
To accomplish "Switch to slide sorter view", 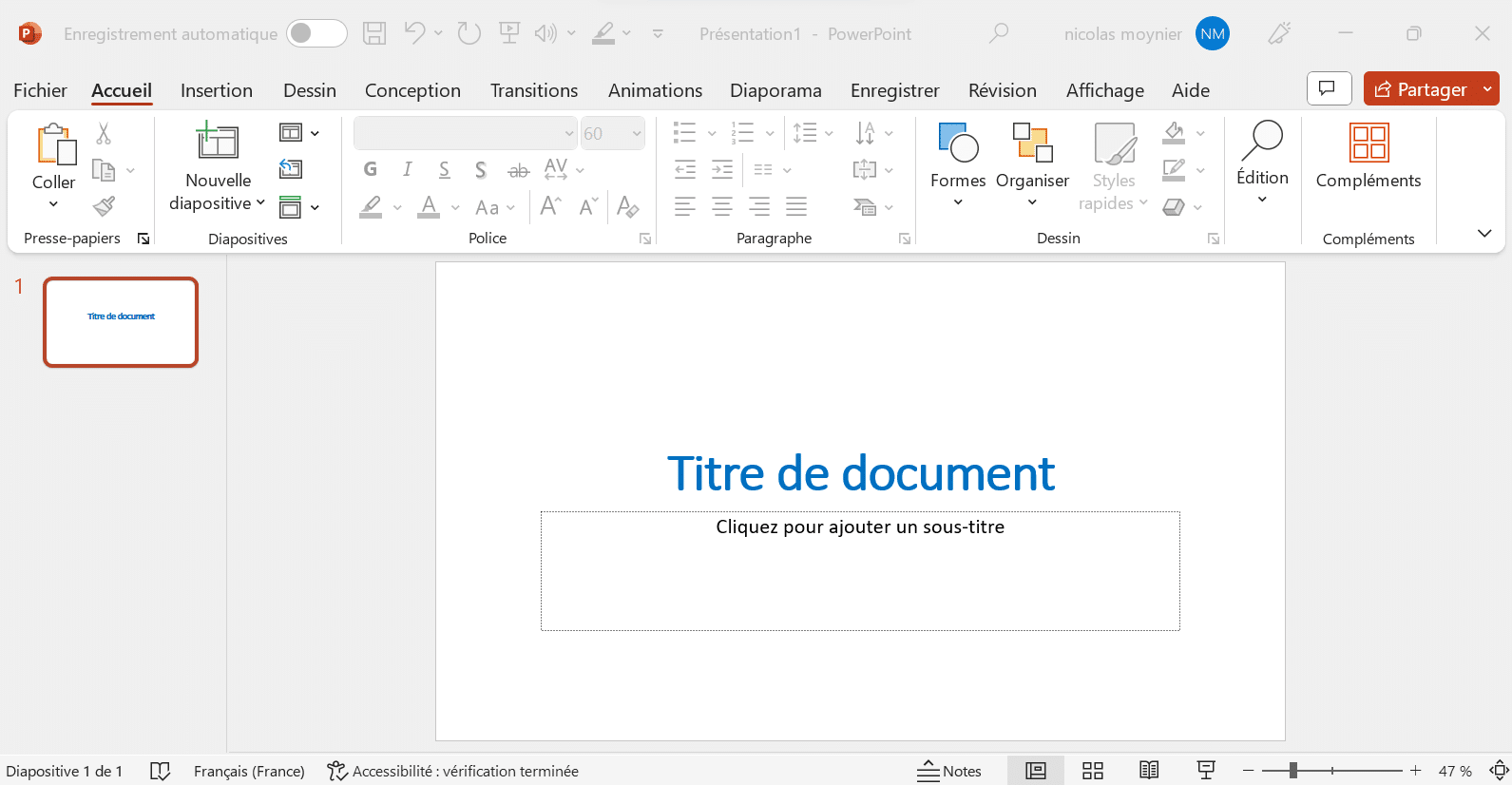I will pyautogui.click(x=1093, y=771).
